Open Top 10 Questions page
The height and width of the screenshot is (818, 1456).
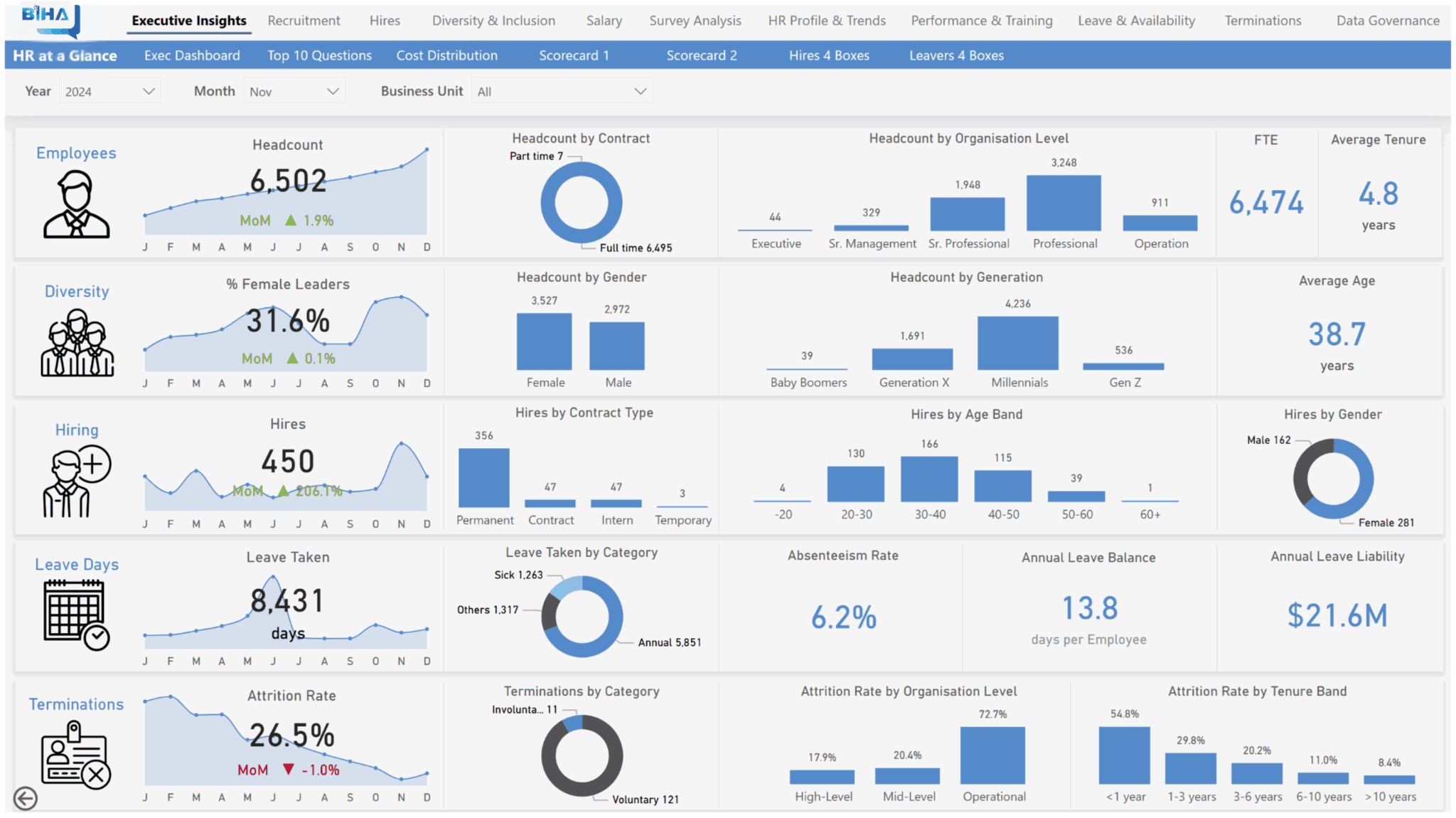(x=319, y=55)
